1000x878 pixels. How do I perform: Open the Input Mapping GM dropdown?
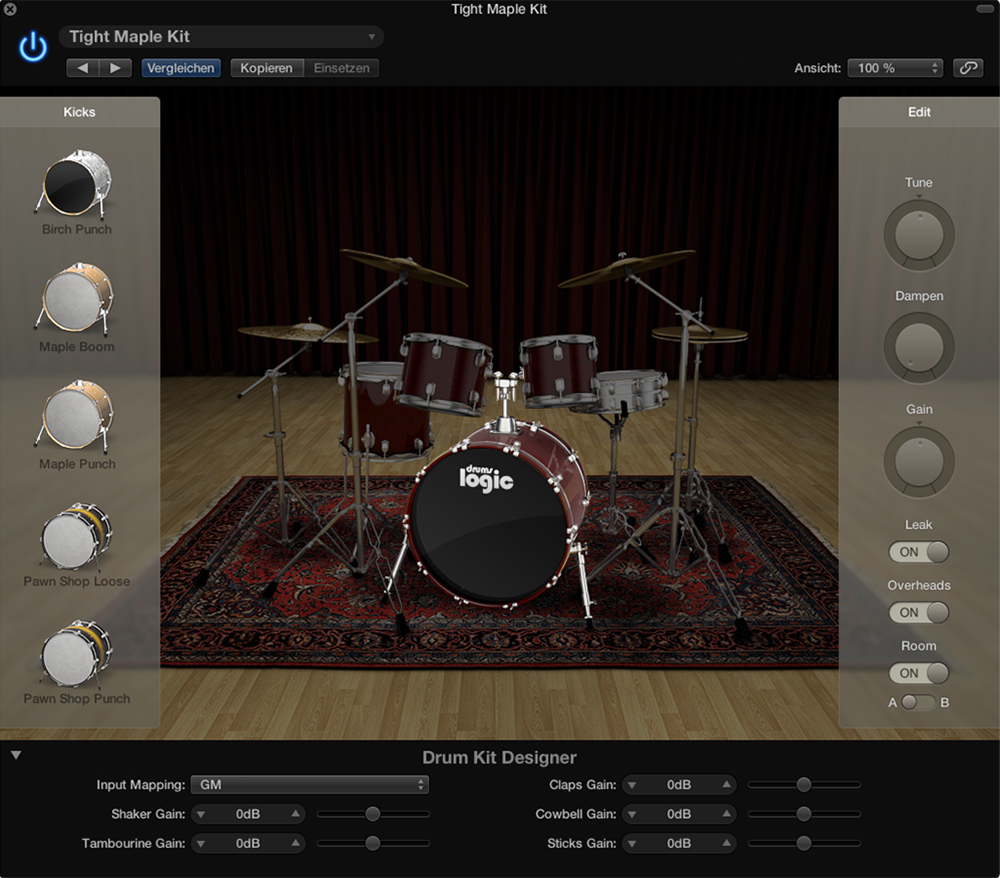(x=309, y=785)
